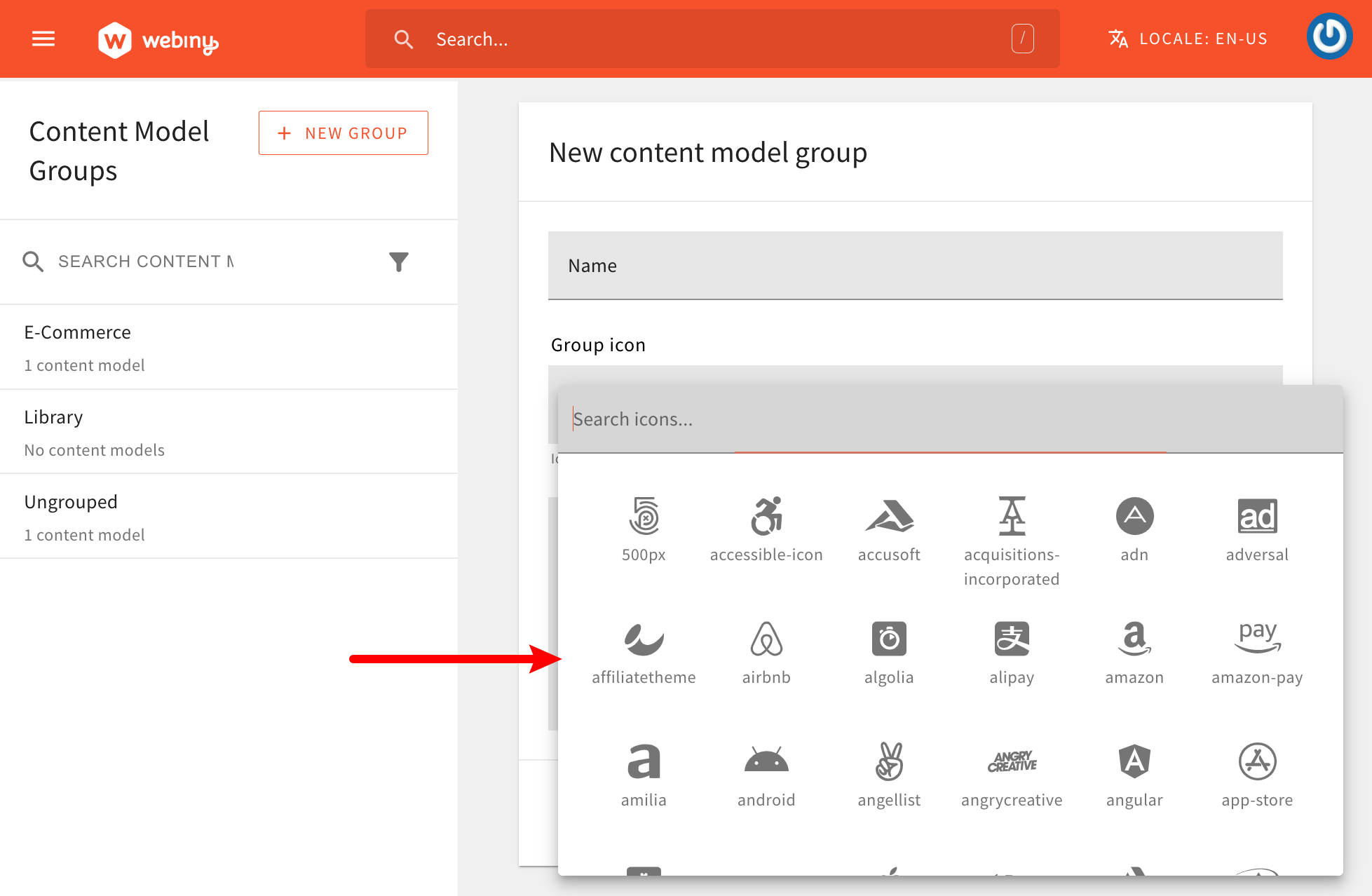1372x896 pixels.
Task: Choose the alipay icon
Action: pos(1012,639)
